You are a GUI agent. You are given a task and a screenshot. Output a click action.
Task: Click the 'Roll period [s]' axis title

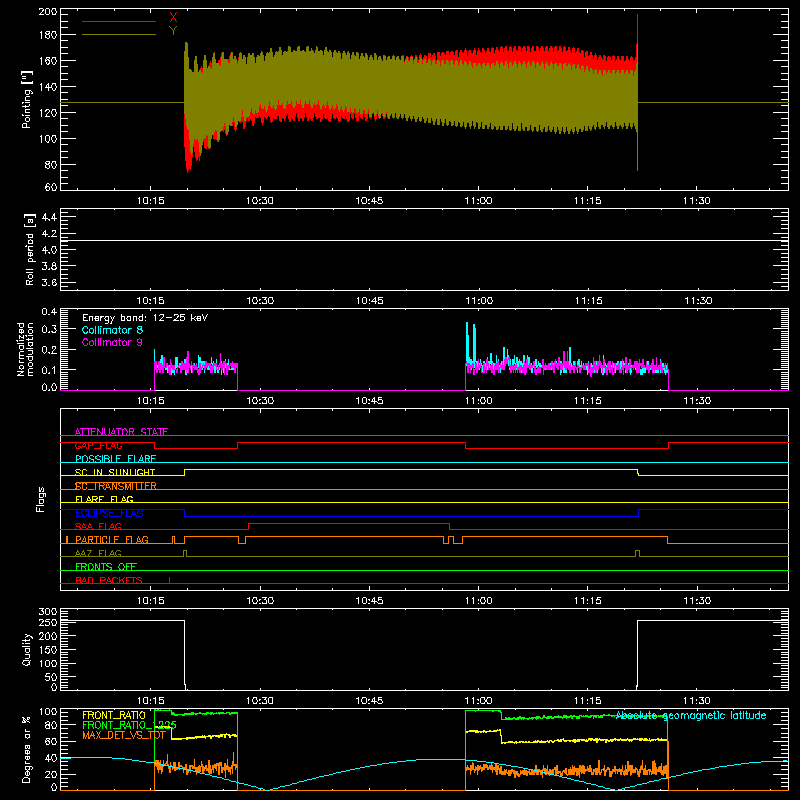point(30,249)
